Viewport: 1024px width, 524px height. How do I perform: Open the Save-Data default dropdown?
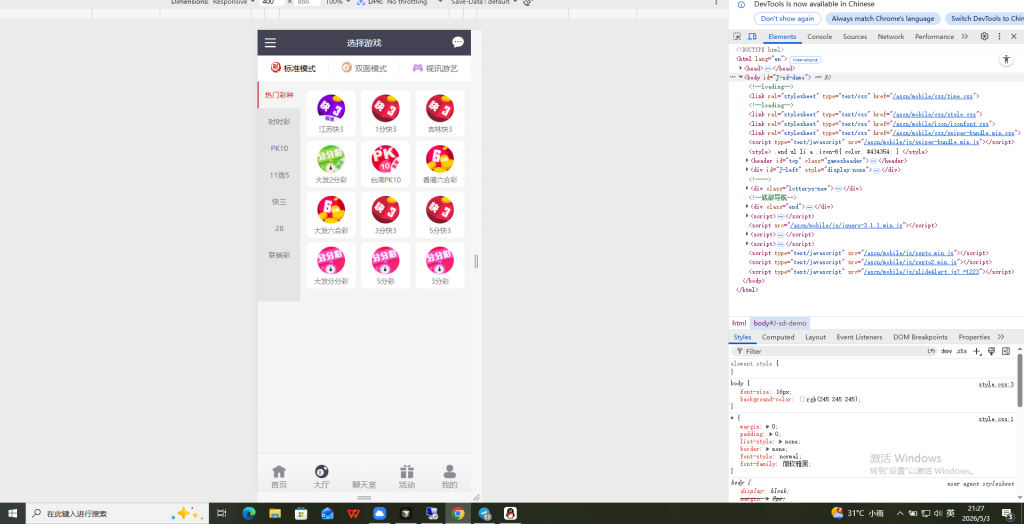(484, 2)
